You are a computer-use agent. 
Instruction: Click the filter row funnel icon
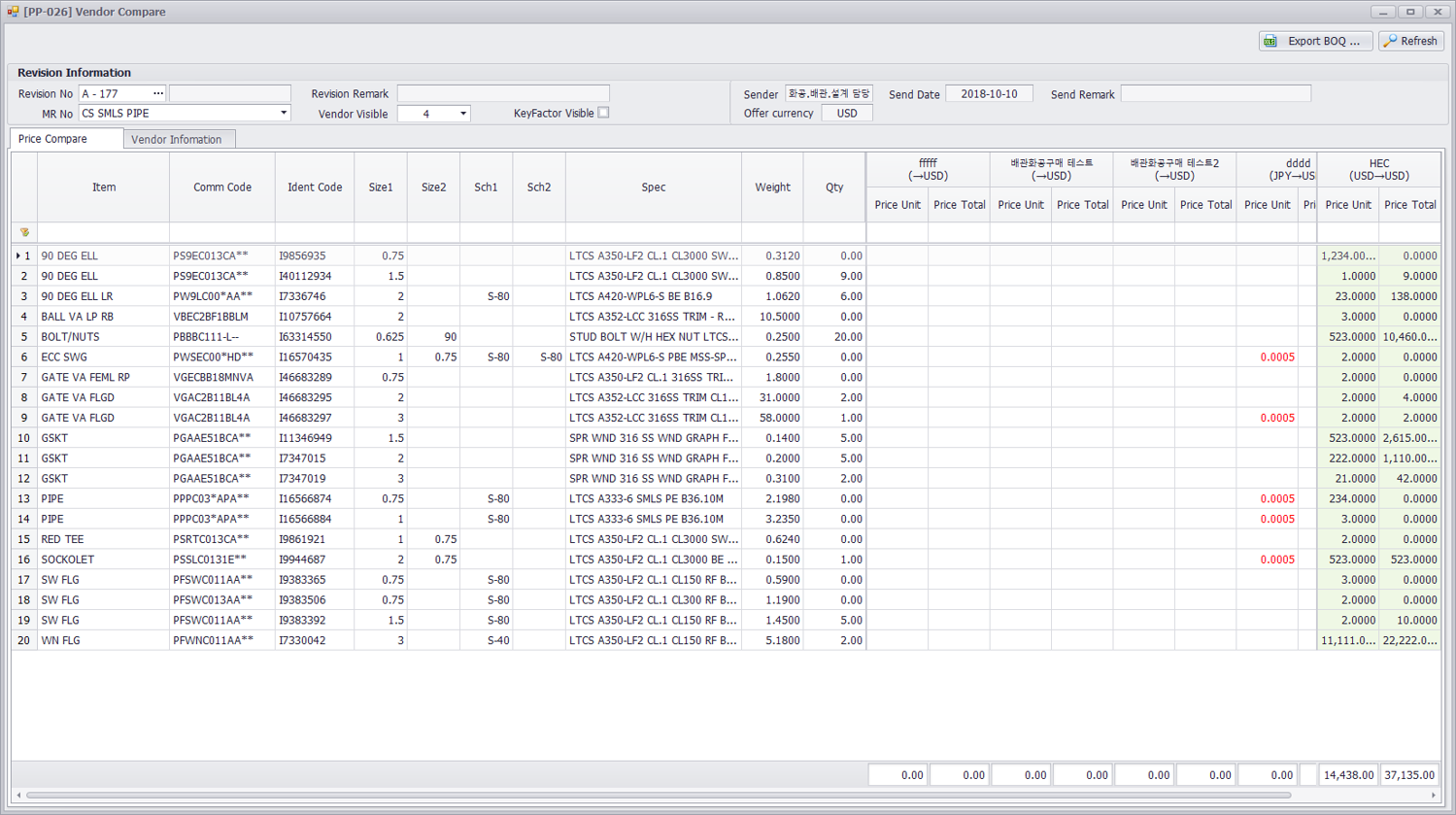point(24,233)
